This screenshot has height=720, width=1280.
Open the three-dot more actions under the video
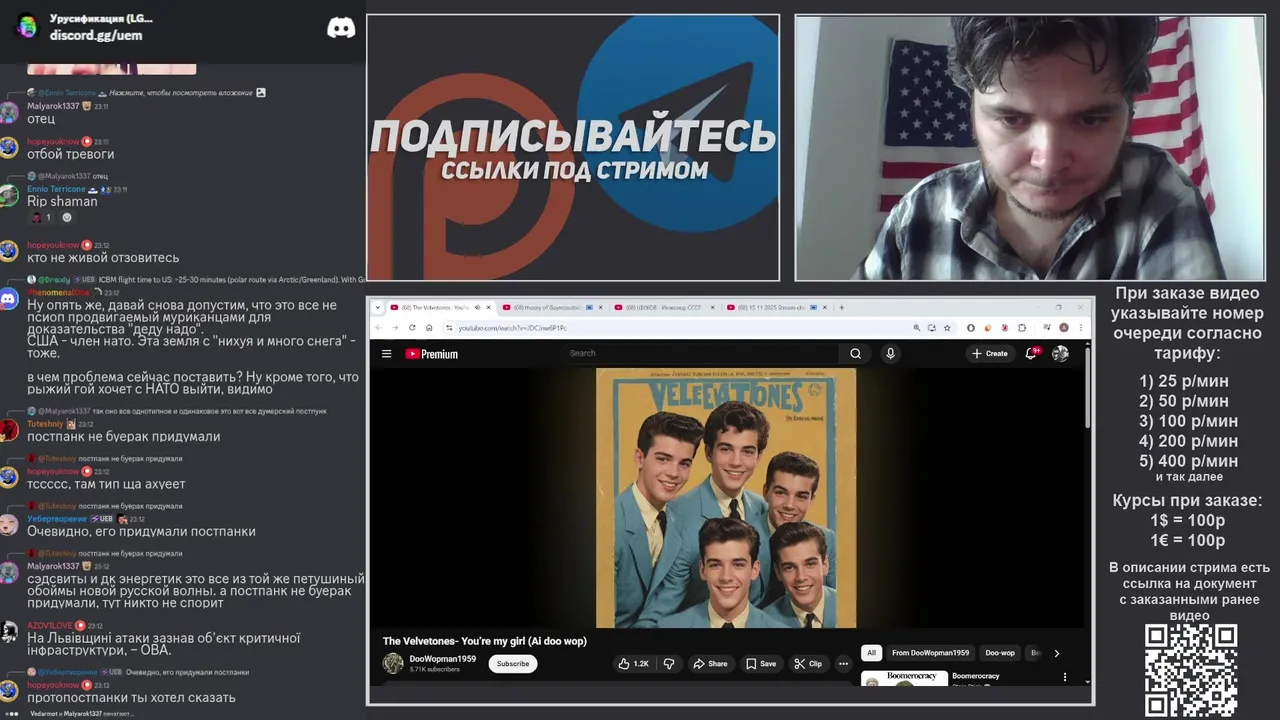[x=843, y=663]
